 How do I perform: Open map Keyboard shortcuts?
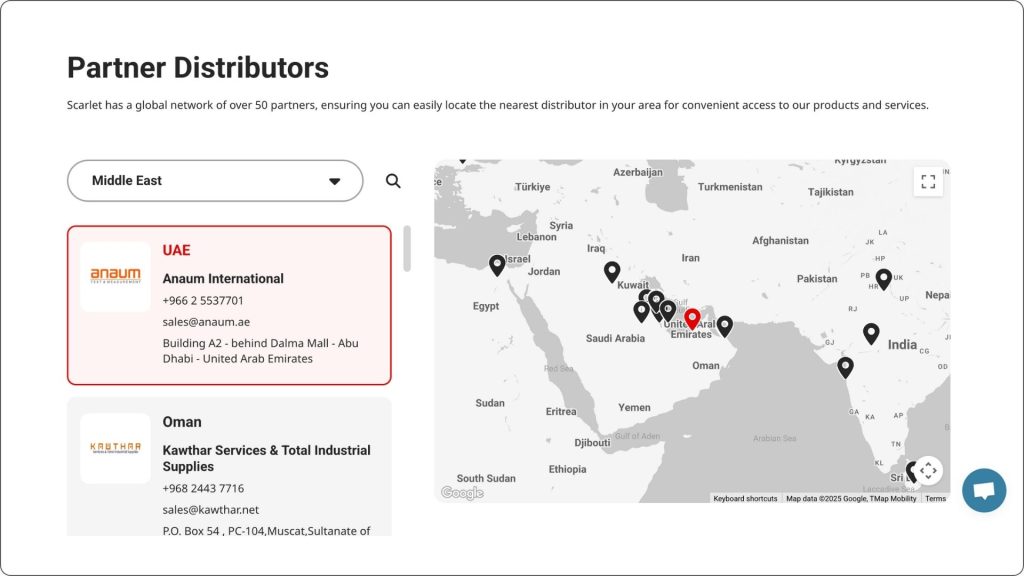(745, 498)
